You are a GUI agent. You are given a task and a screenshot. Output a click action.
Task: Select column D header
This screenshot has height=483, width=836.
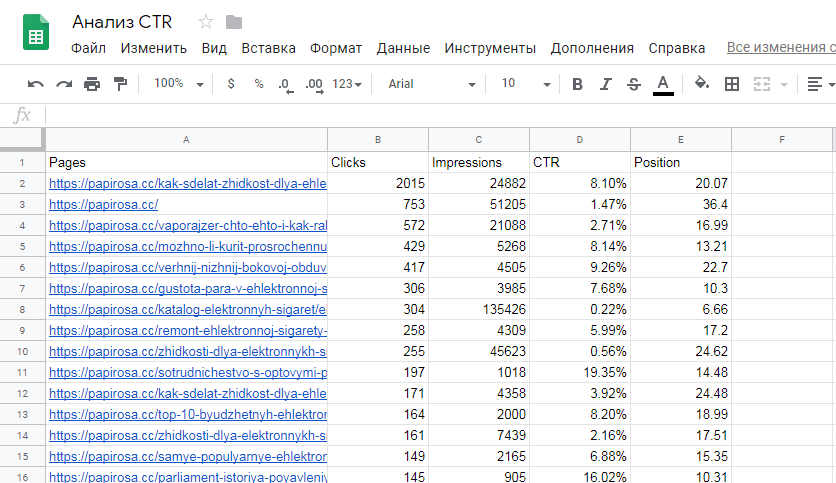(x=580, y=140)
